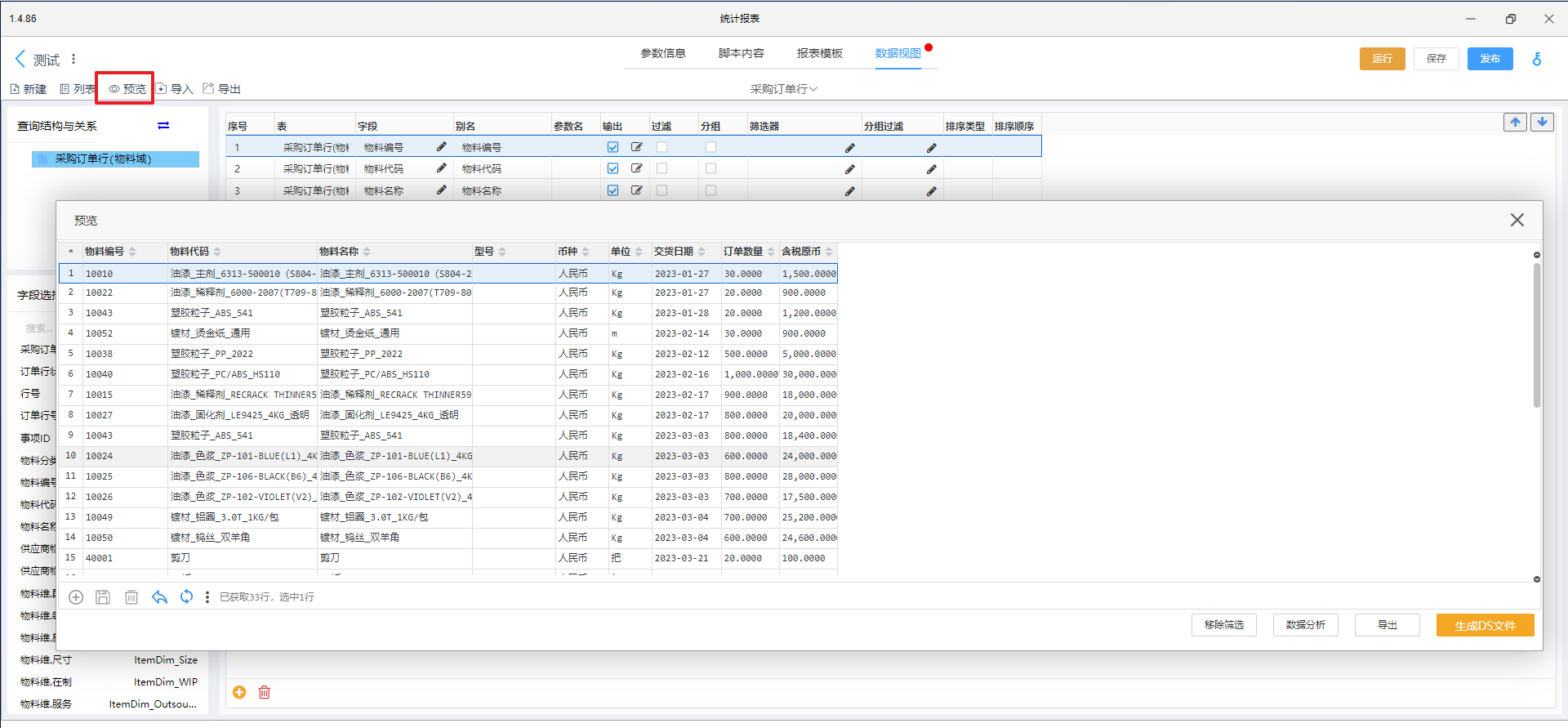This screenshot has width=1568, height=728.
Task: Click the 新建 toolbar item
Action: tap(29, 89)
